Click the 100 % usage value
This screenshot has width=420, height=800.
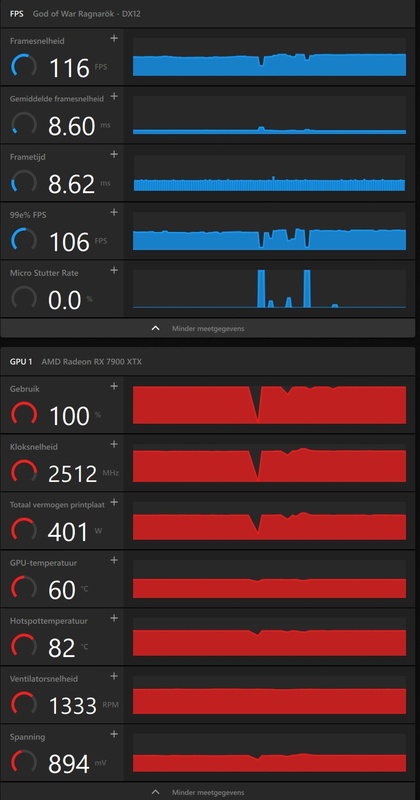tap(69, 416)
